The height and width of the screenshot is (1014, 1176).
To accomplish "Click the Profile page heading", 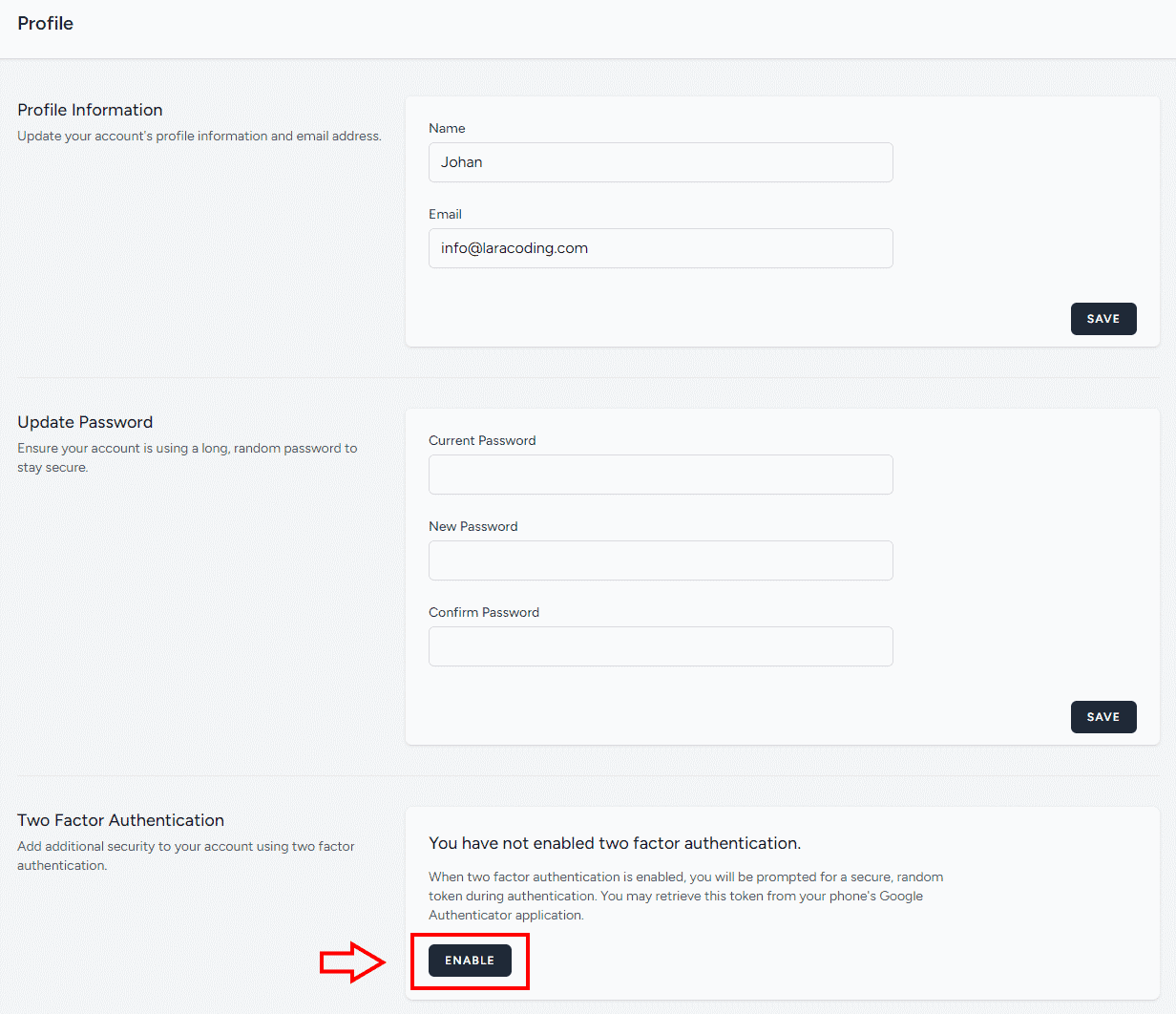I will (x=45, y=23).
